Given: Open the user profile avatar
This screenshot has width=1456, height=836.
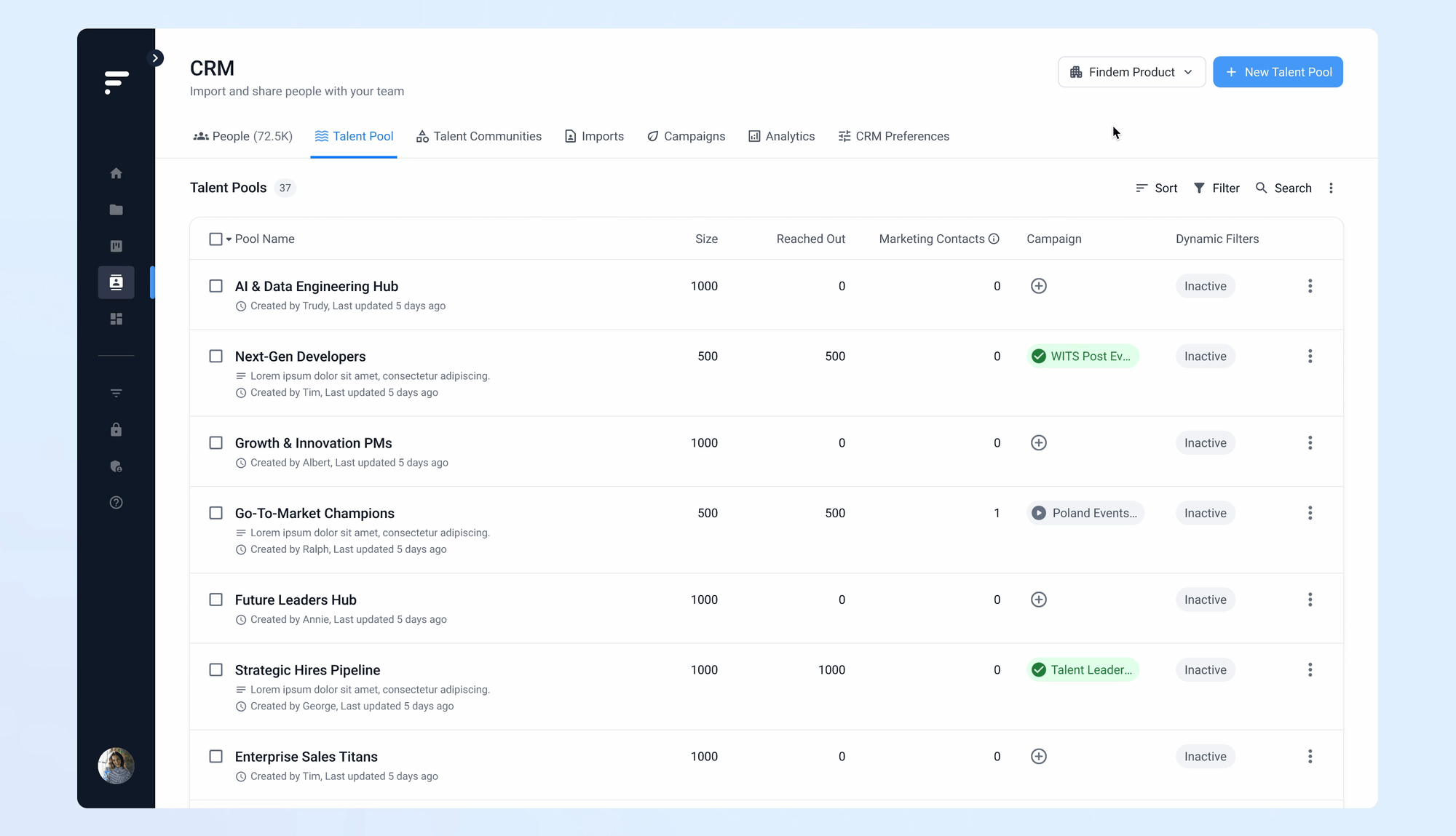Looking at the screenshot, I should (x=116, y=765).
